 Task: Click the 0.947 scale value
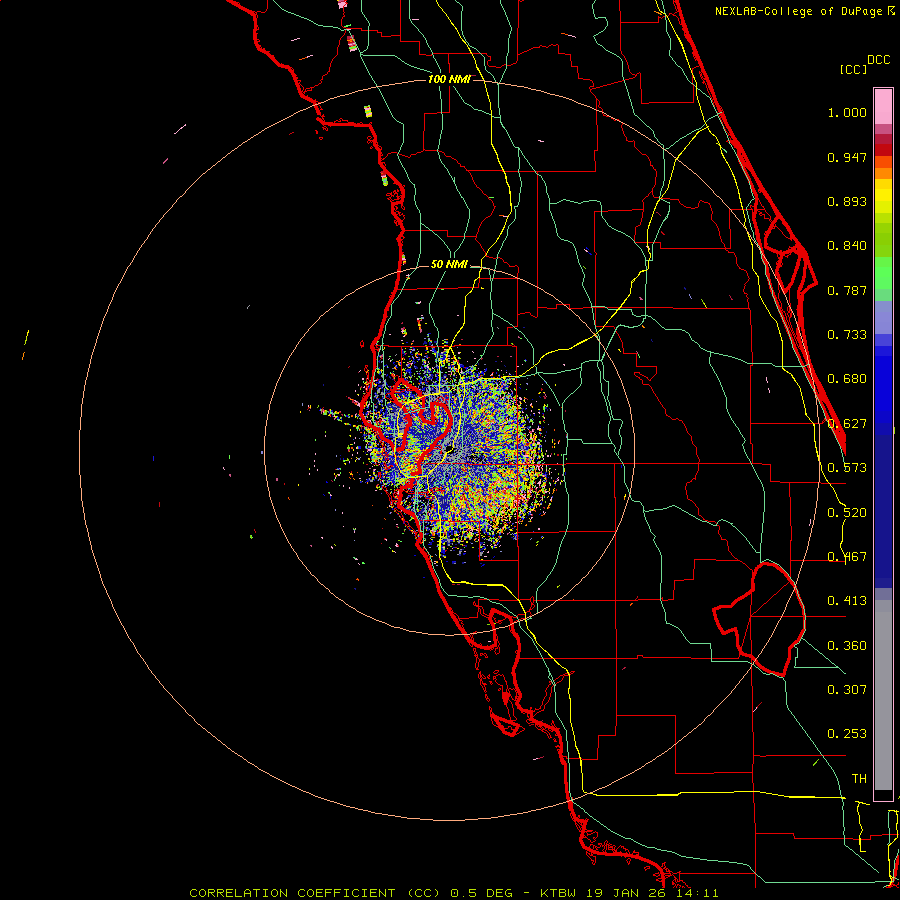pos(847,157)
